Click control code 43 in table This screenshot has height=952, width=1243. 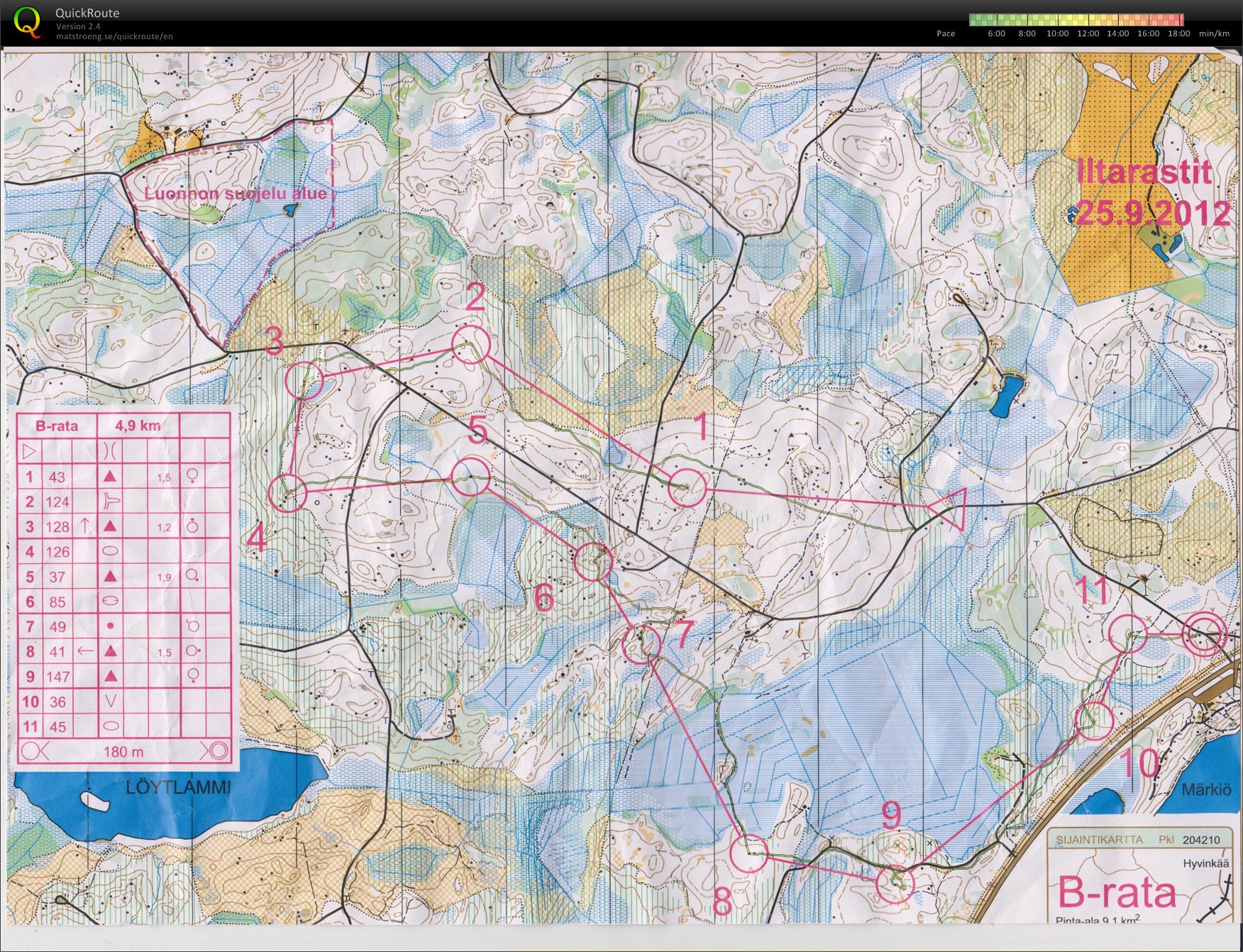[57, 477]
